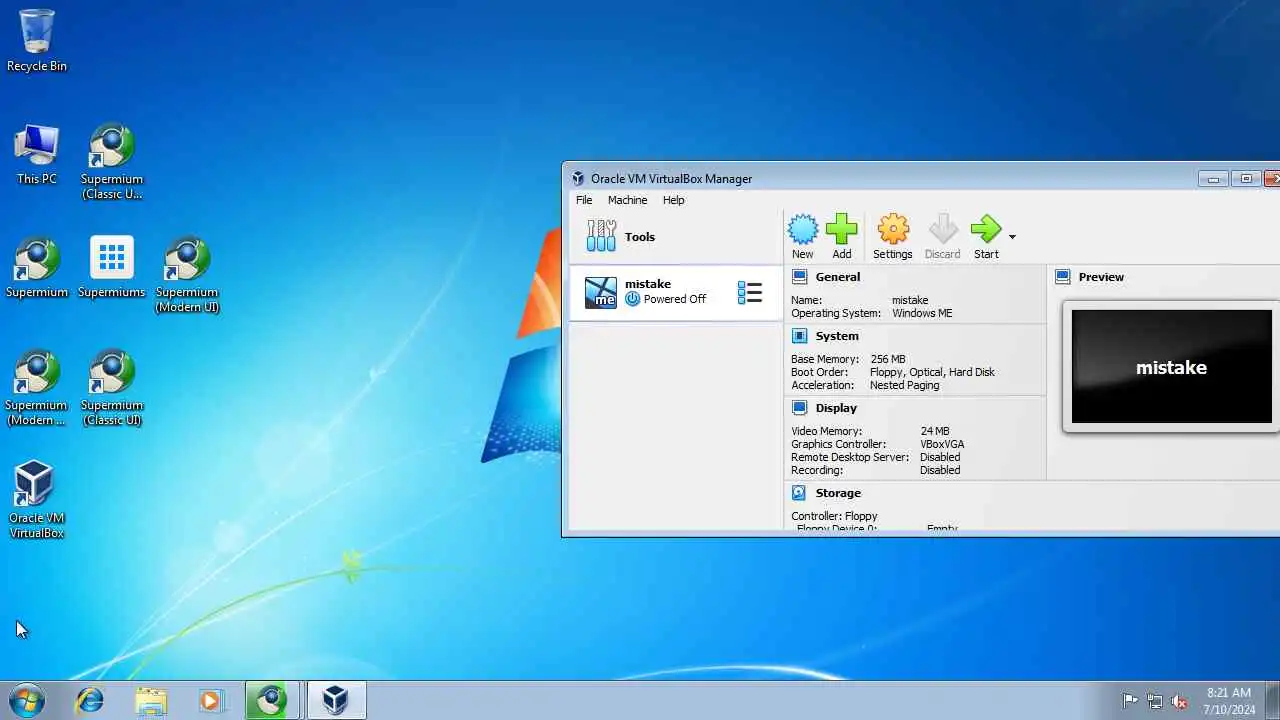Open the Start button dropdown arrow
Screen dimensions: 1280x720
(1012, 237)
